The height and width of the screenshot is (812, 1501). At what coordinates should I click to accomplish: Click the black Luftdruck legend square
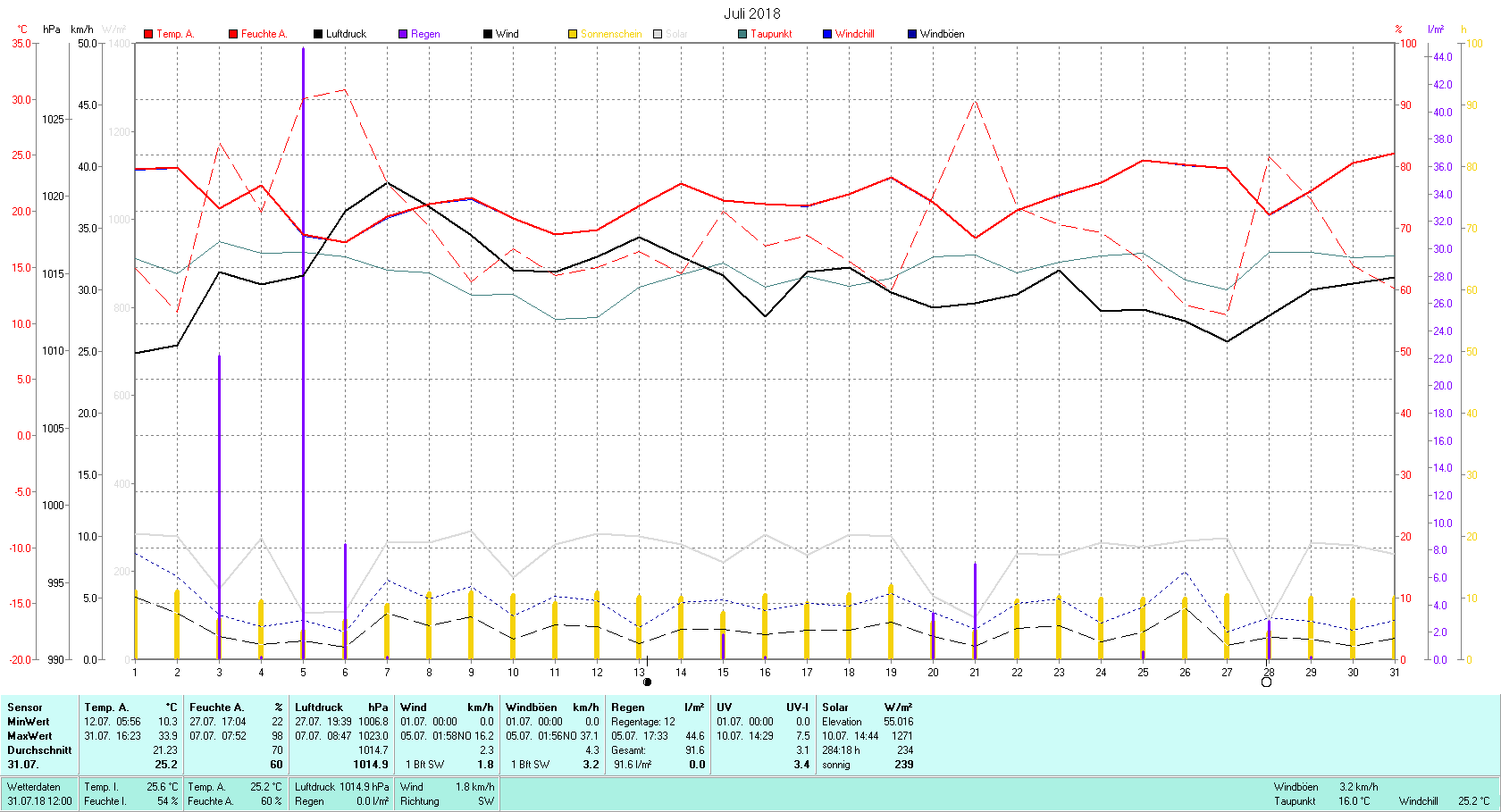tap(318, 34)
